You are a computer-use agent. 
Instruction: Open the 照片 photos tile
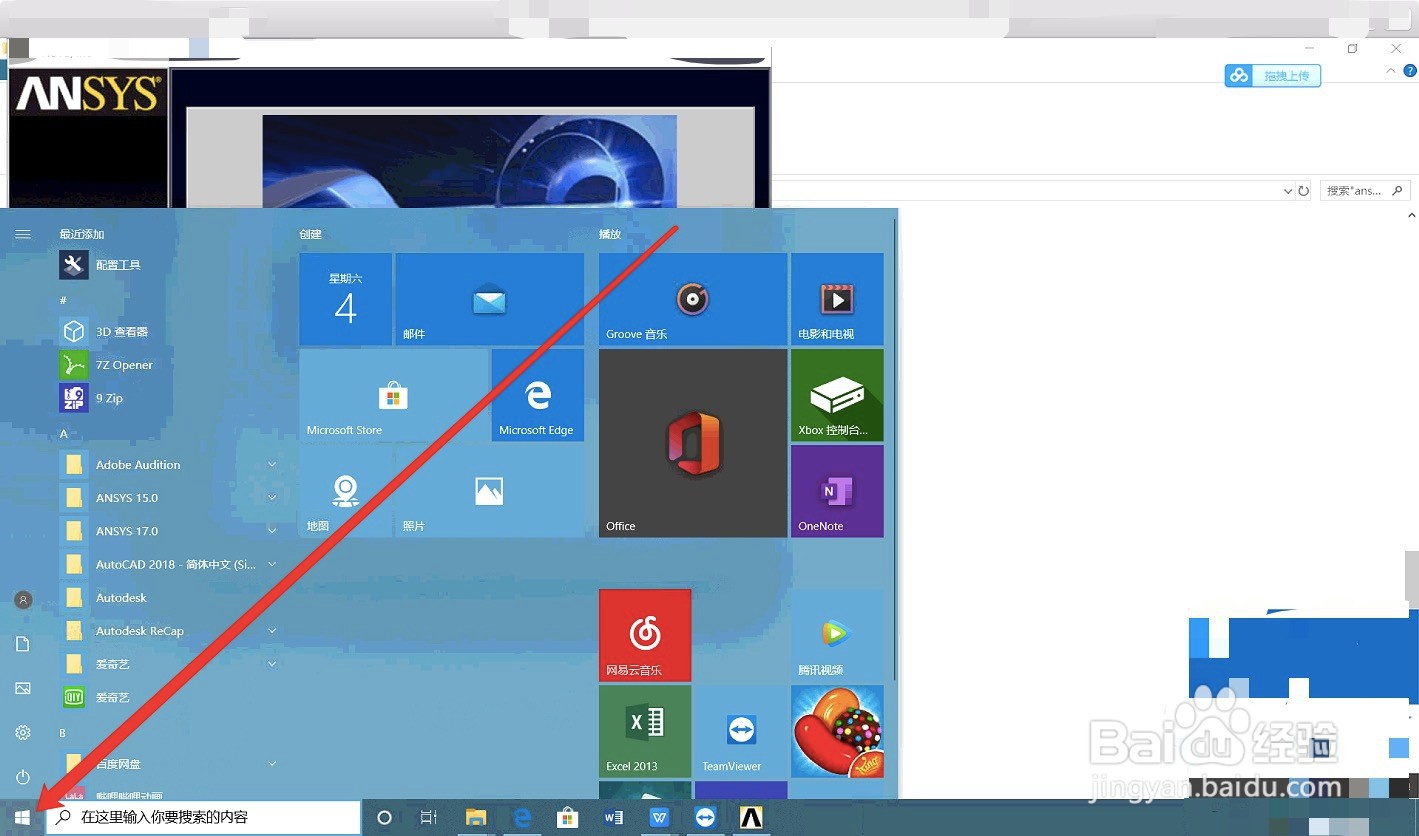pyautogui.click(x=489, y=491)
